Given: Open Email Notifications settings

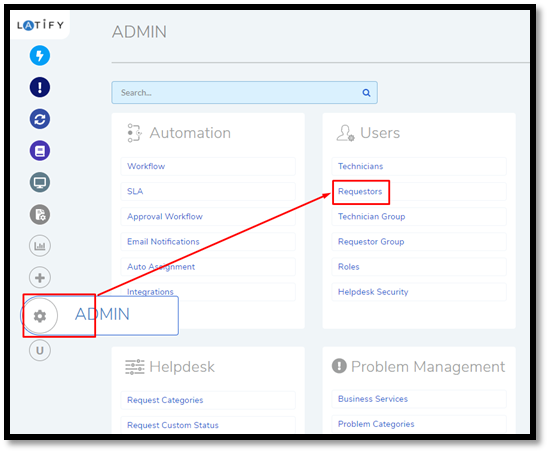Looking at the screenshot, I should pos(163,242).
